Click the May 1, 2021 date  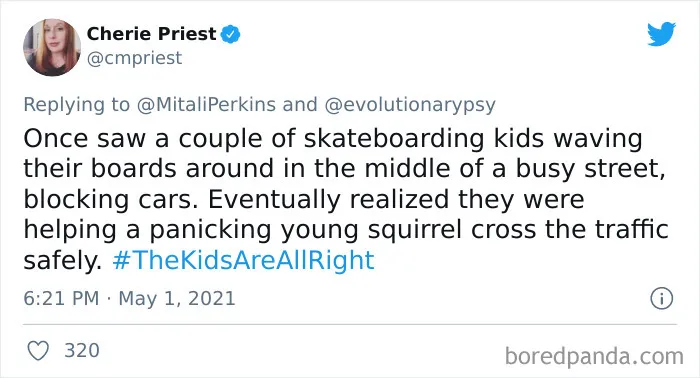tap(177, 299)
